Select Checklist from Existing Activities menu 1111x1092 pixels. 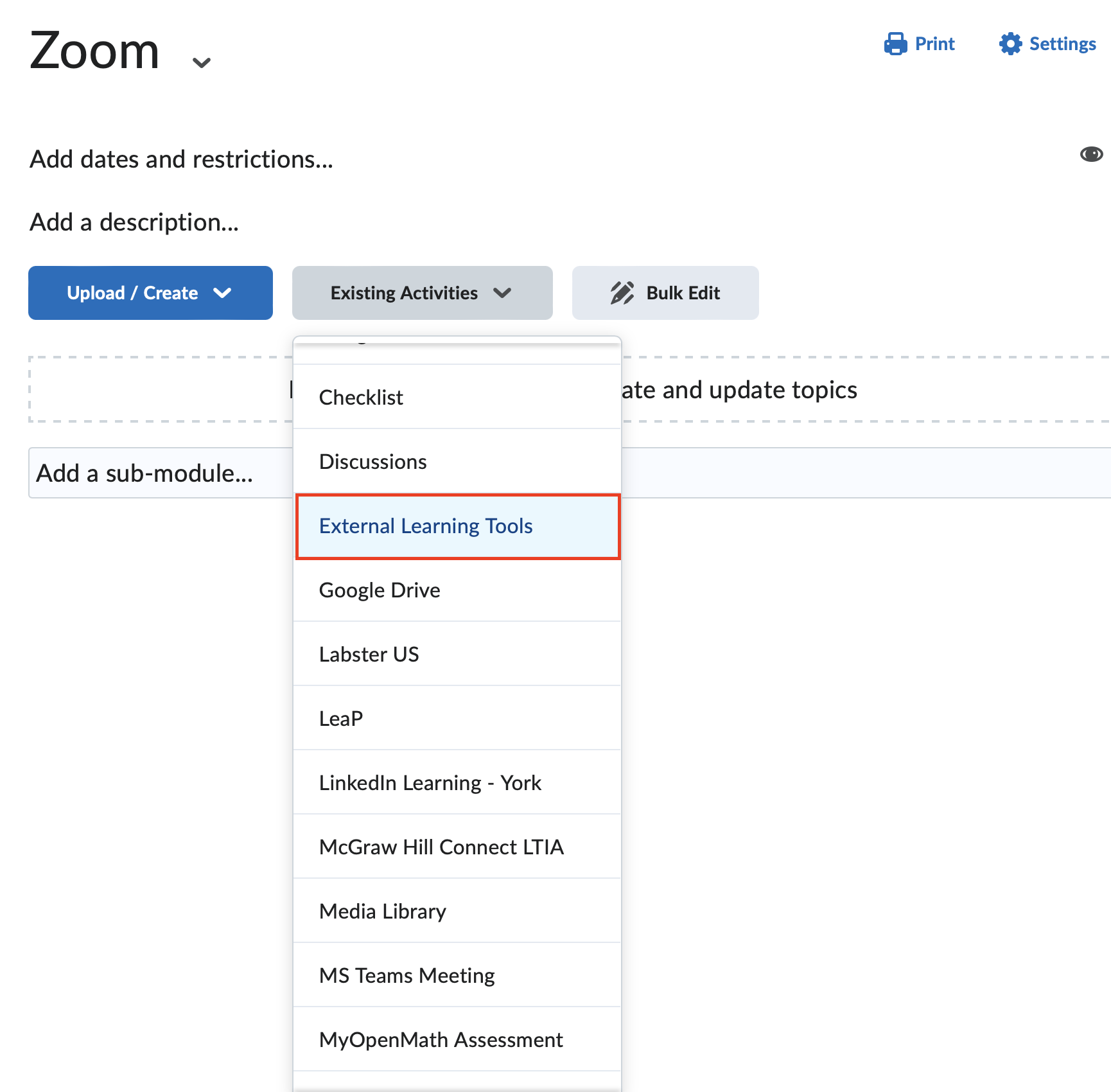[457, 397]
